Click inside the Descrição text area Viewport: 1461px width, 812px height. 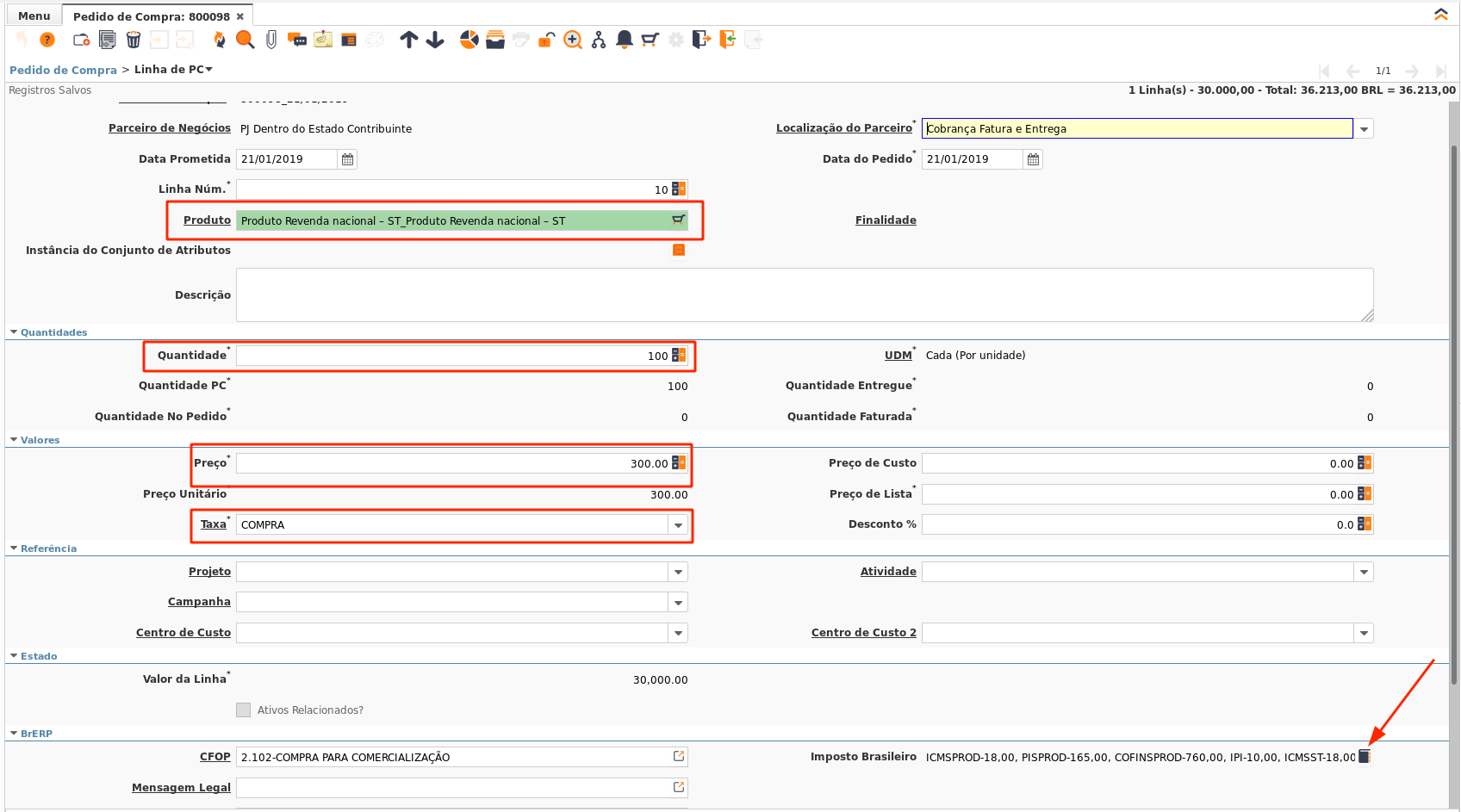[x=804, y=294]
